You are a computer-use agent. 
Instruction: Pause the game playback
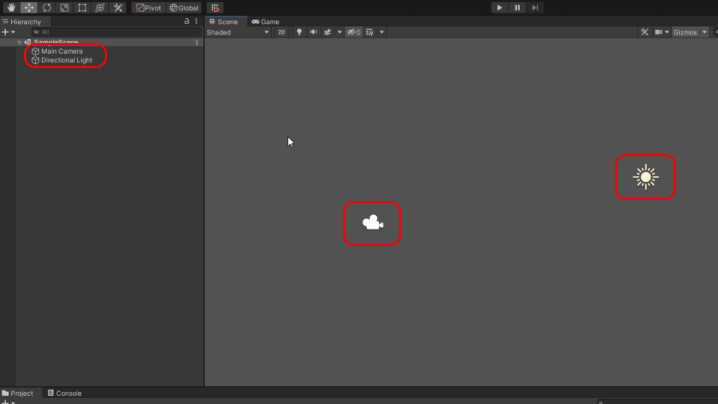click(517, 8)
